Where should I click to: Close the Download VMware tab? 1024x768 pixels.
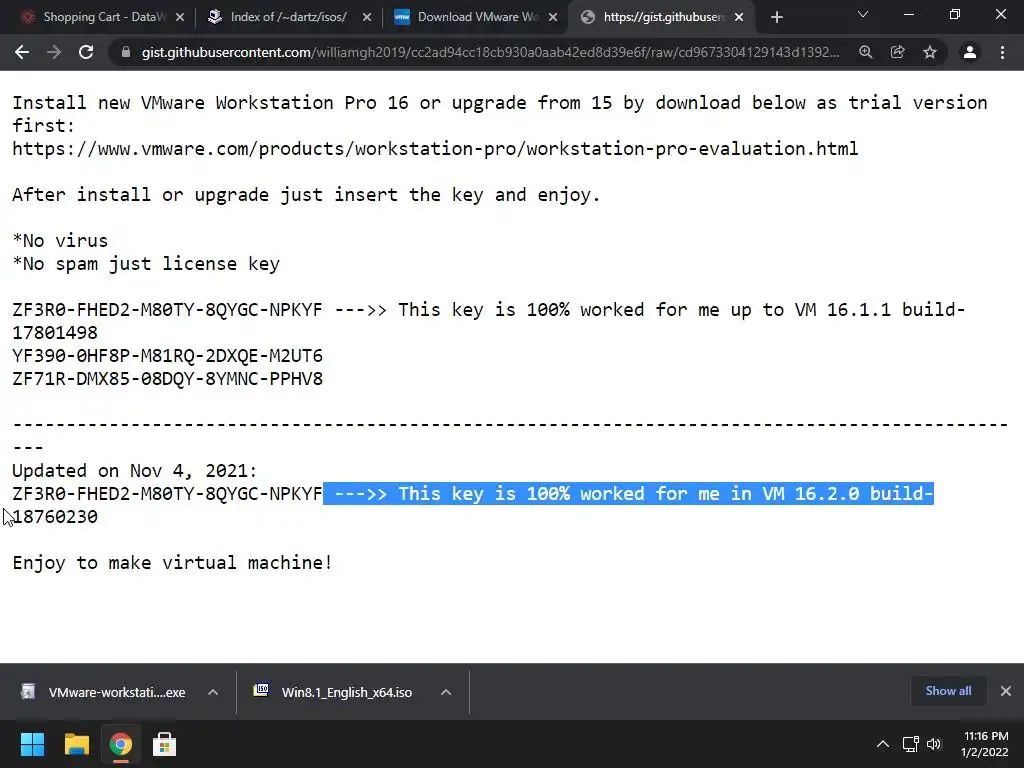click(553, 18)
